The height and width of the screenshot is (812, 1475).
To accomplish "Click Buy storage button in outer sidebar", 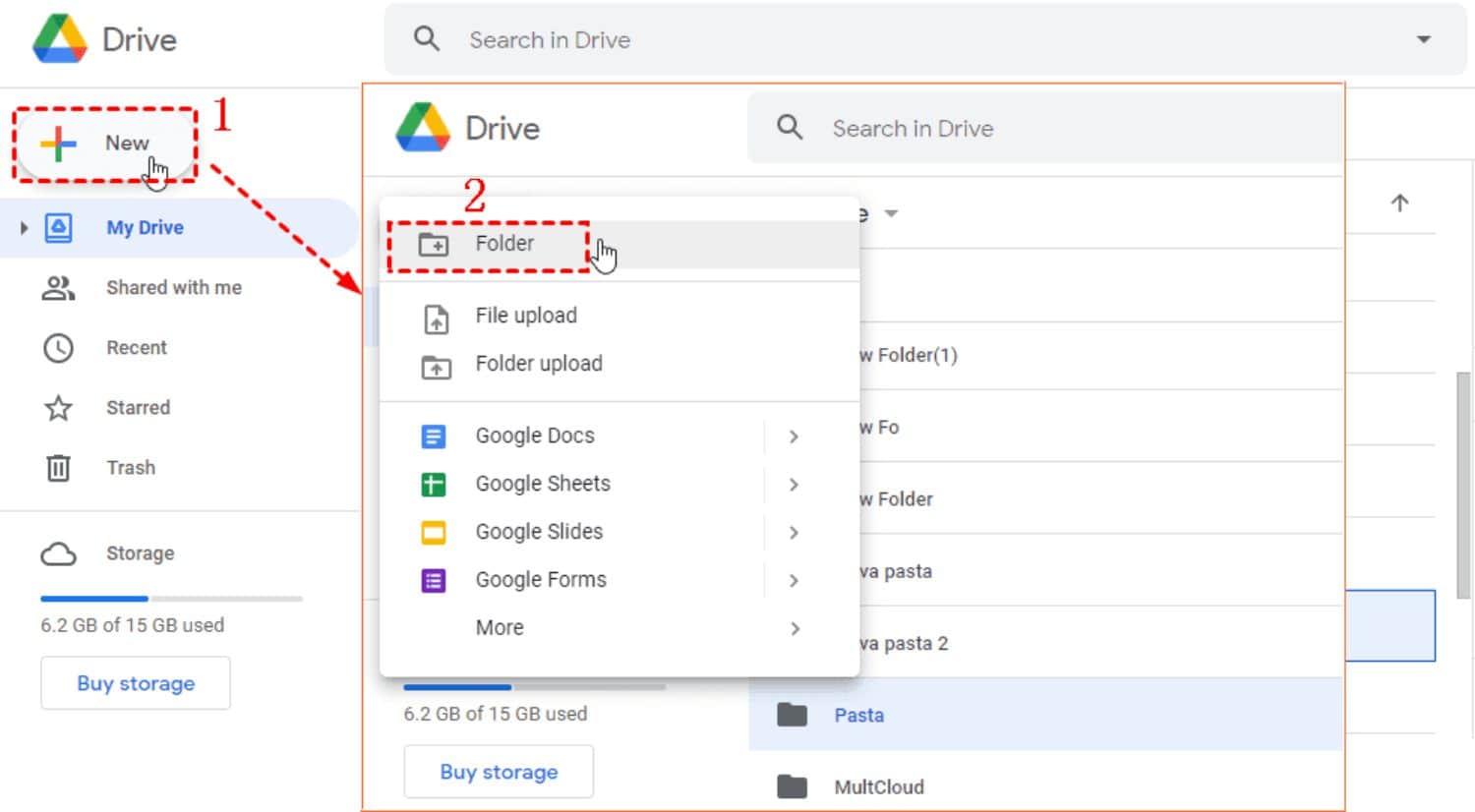I will click(x=136, y=683).
